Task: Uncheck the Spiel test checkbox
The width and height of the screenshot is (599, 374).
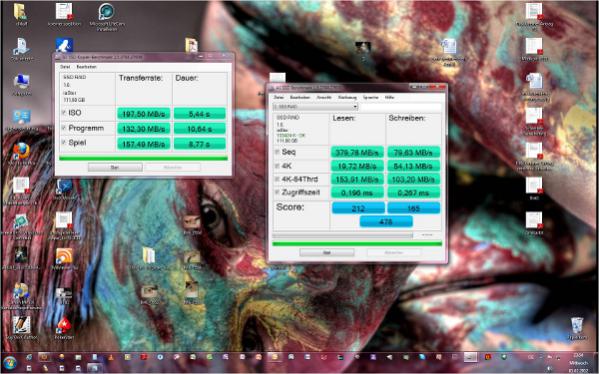Action: (64, 142)
